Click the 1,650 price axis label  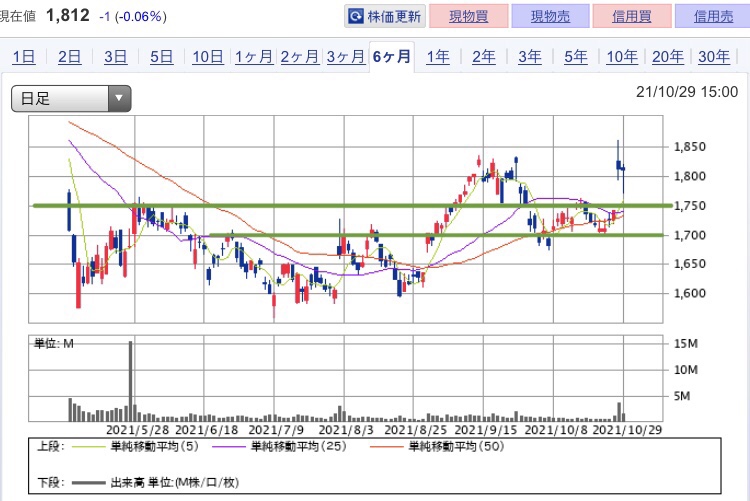(689, 264)
